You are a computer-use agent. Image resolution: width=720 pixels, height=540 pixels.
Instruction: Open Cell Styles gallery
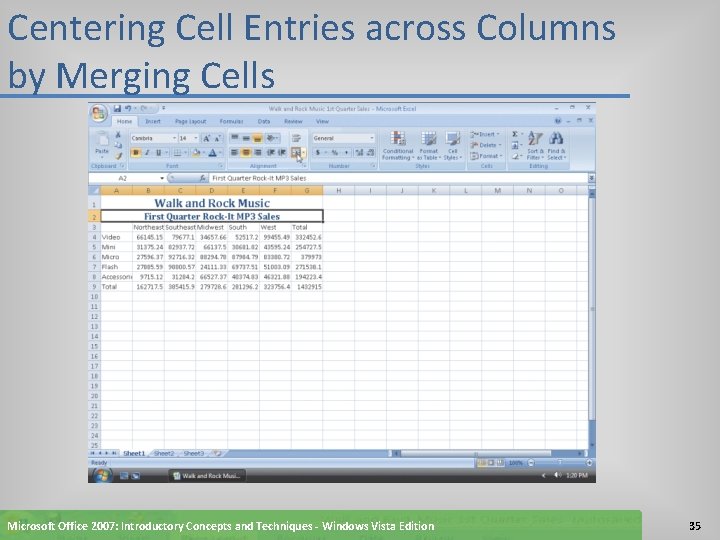(453, 146)
